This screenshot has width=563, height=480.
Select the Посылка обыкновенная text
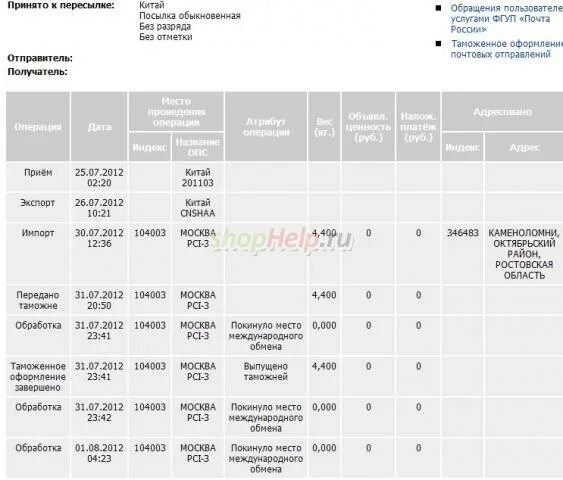point(190,16)
